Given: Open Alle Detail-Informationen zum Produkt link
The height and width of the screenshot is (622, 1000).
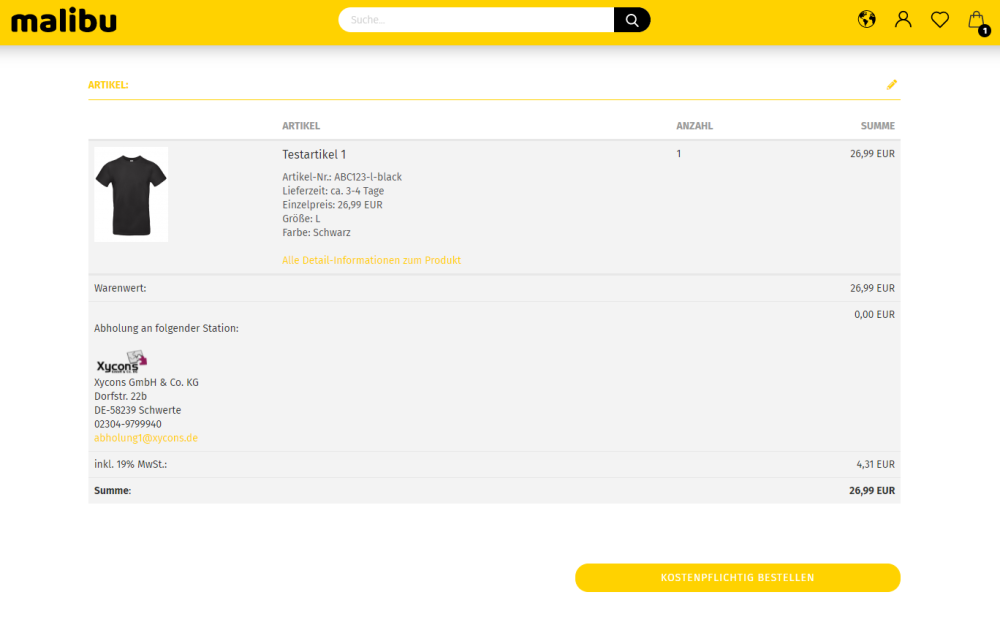Looking at the screenshot, I should coord(371,260).
